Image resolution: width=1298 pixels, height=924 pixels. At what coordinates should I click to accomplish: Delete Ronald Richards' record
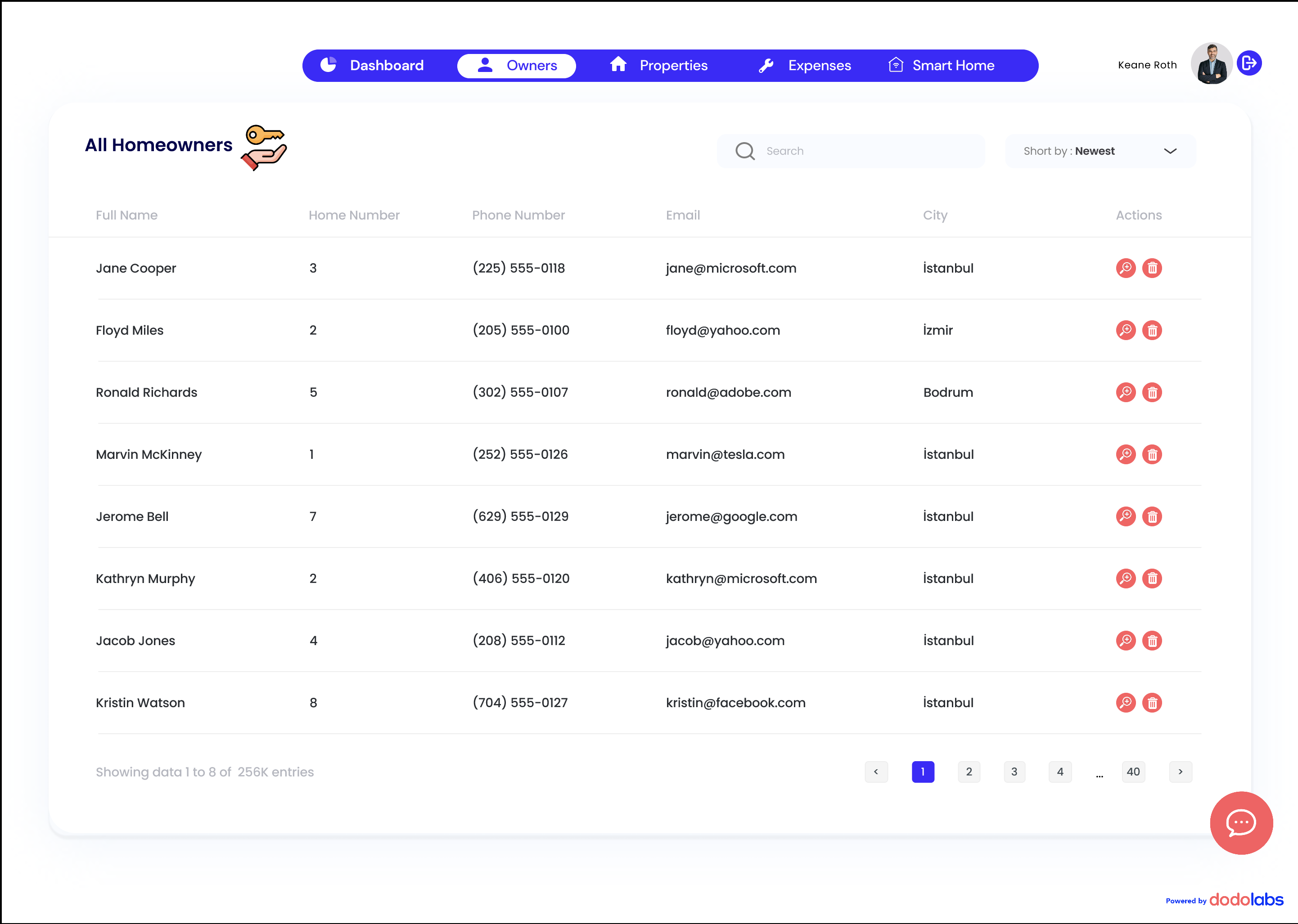pyautogui.click(x=1152, y=392)
